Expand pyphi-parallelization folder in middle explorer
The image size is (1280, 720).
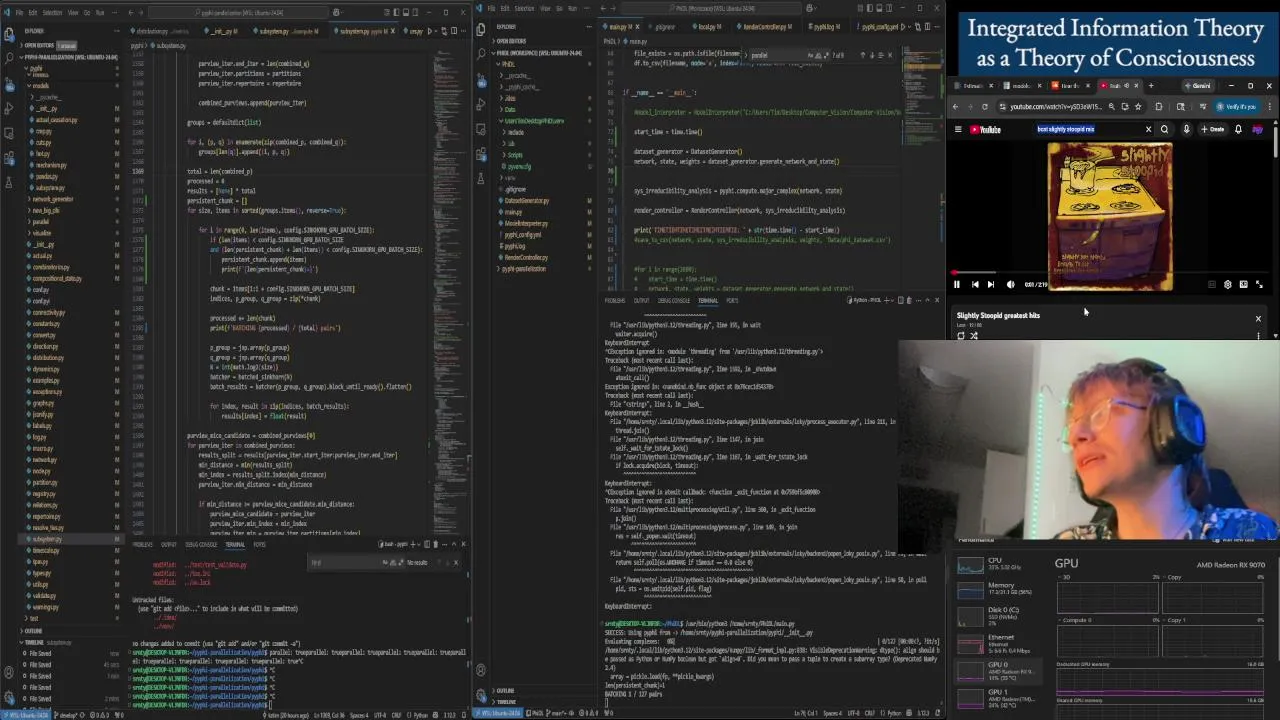[525, 269]
